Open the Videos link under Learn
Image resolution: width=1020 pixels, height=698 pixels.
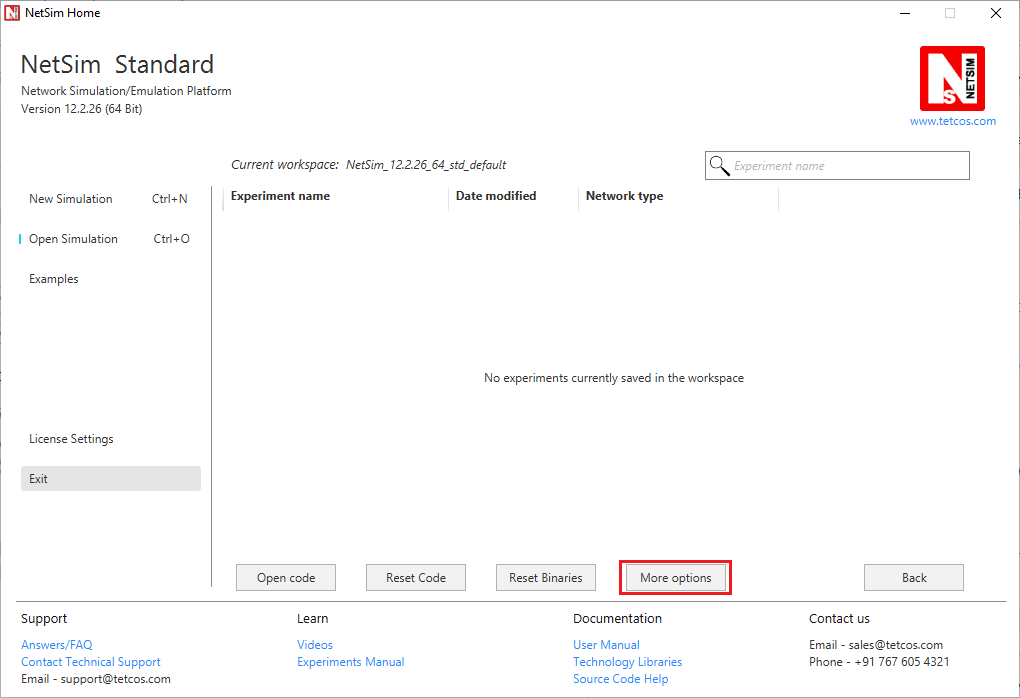[315, 645]
